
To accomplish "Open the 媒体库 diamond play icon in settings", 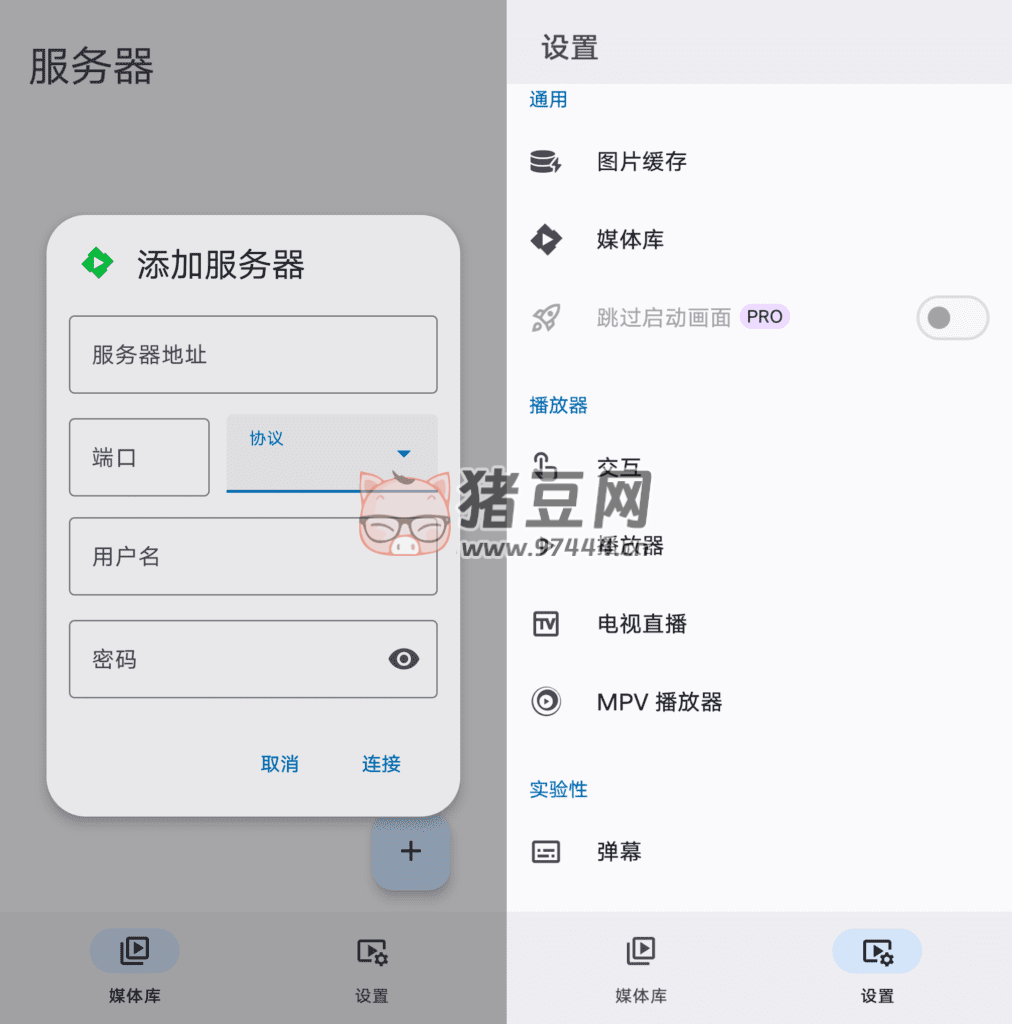I will tap(546, 239).
